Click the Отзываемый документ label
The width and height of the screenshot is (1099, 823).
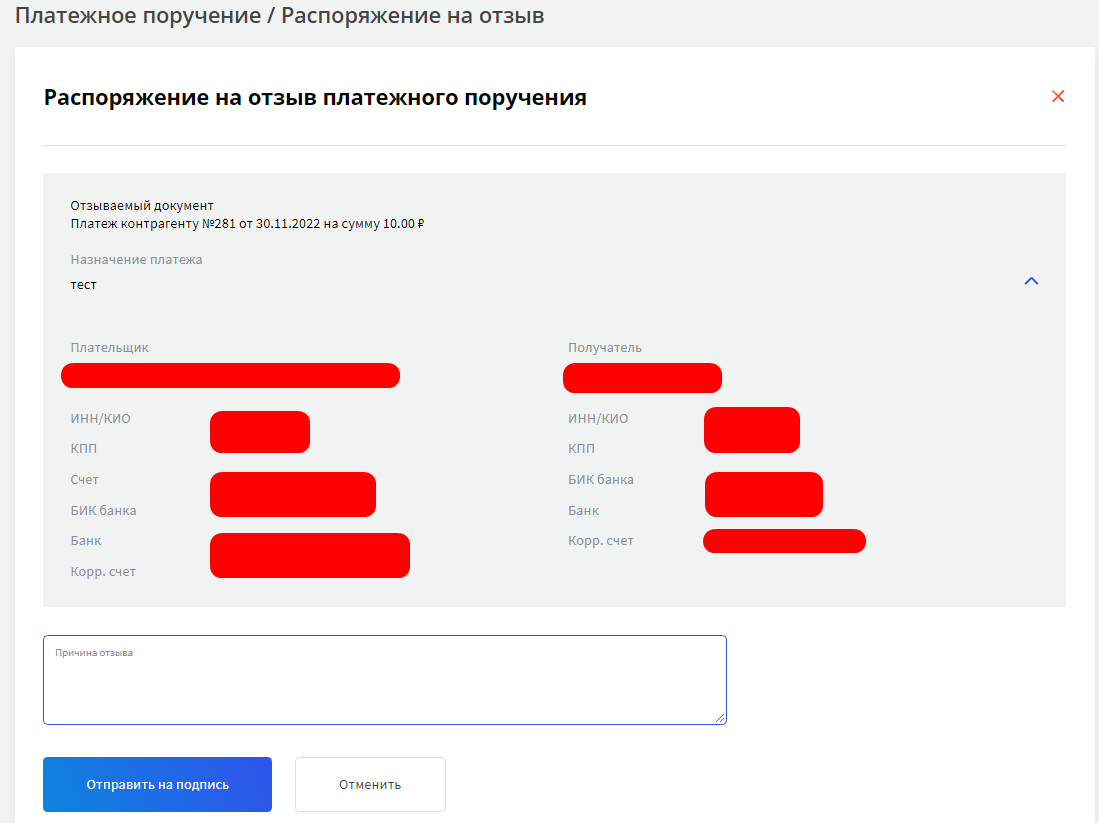click(142, 205)
